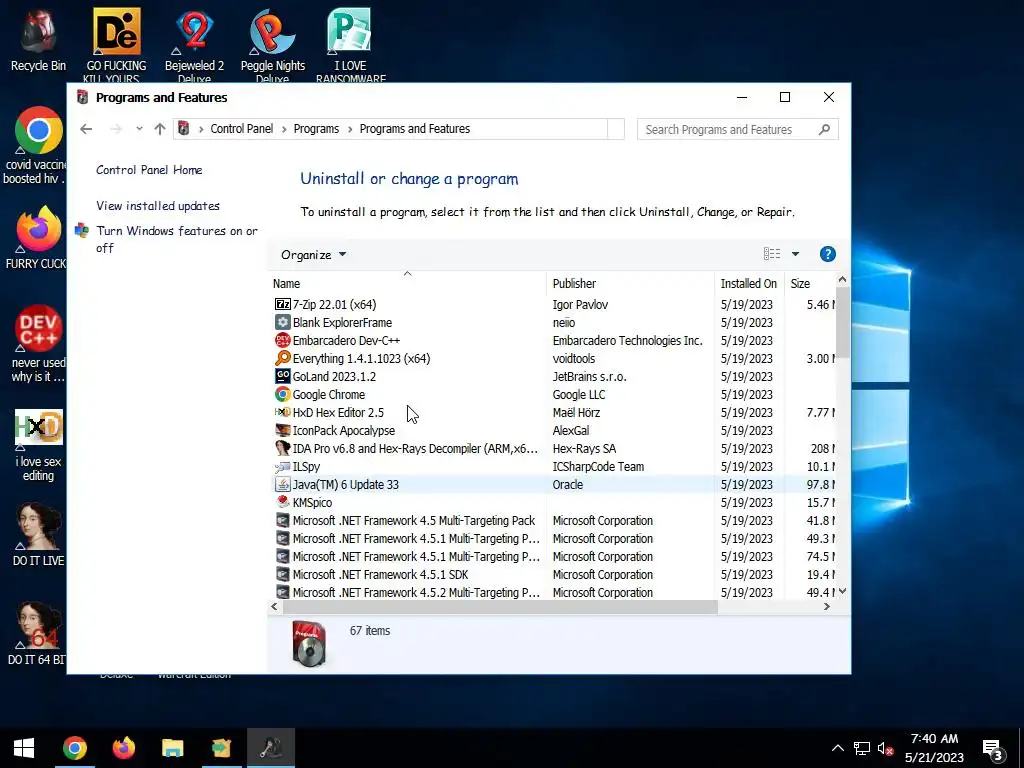The height and width of the screenshot is (768, 1024).
Task: Click the Windows Start button
Action: click(x=24, y=748)
